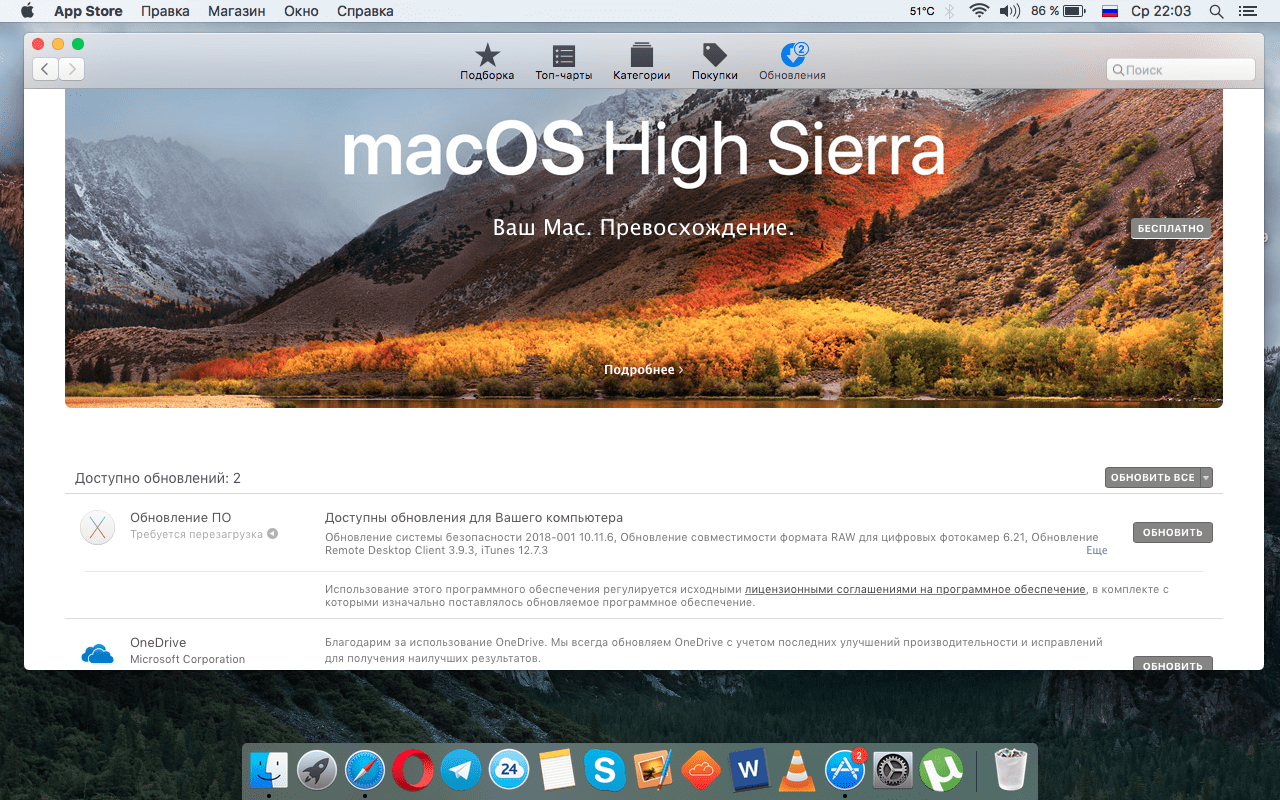Open uTorrent in the Dock
Screen dimensions: 1280x800
[x=941, y=770]
